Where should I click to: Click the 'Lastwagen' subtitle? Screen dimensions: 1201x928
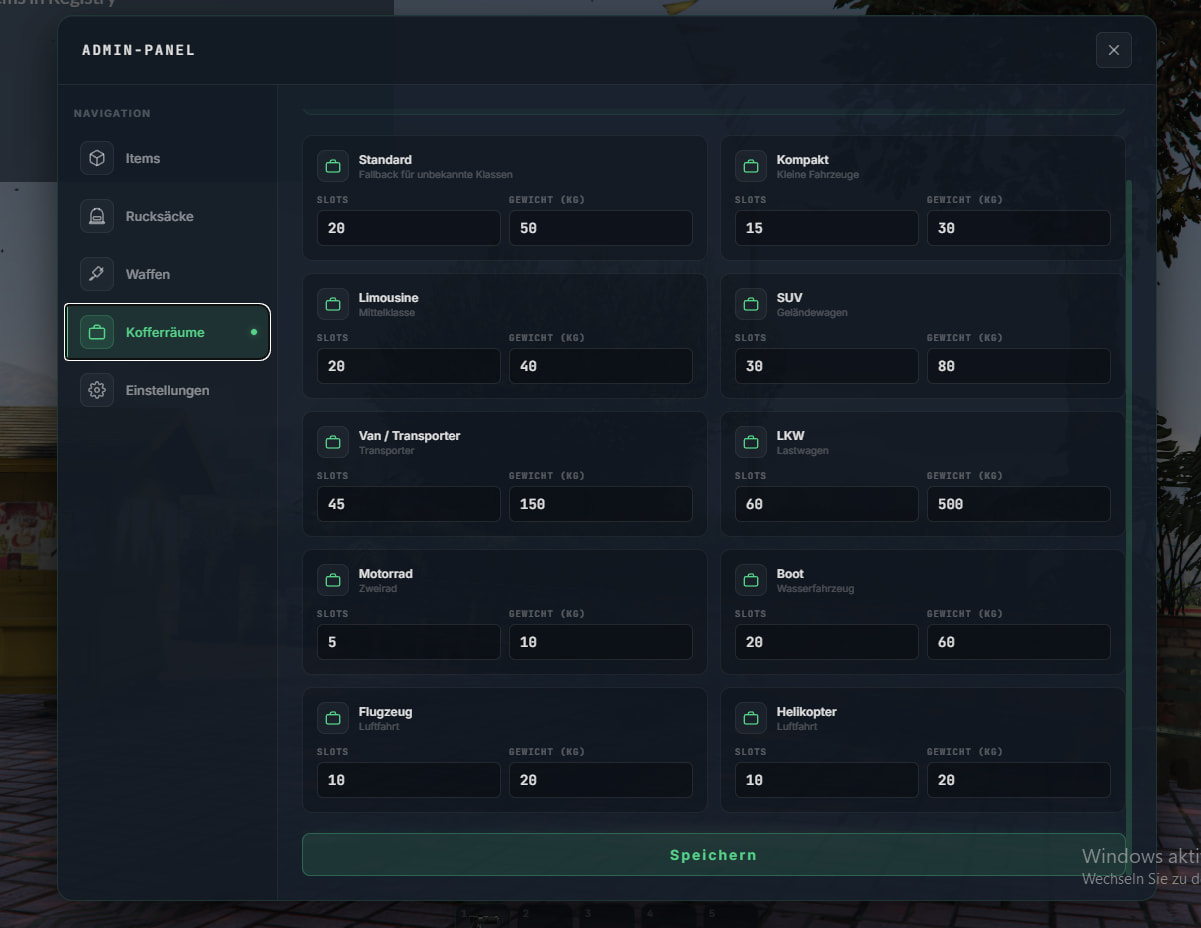coord(802,451)
